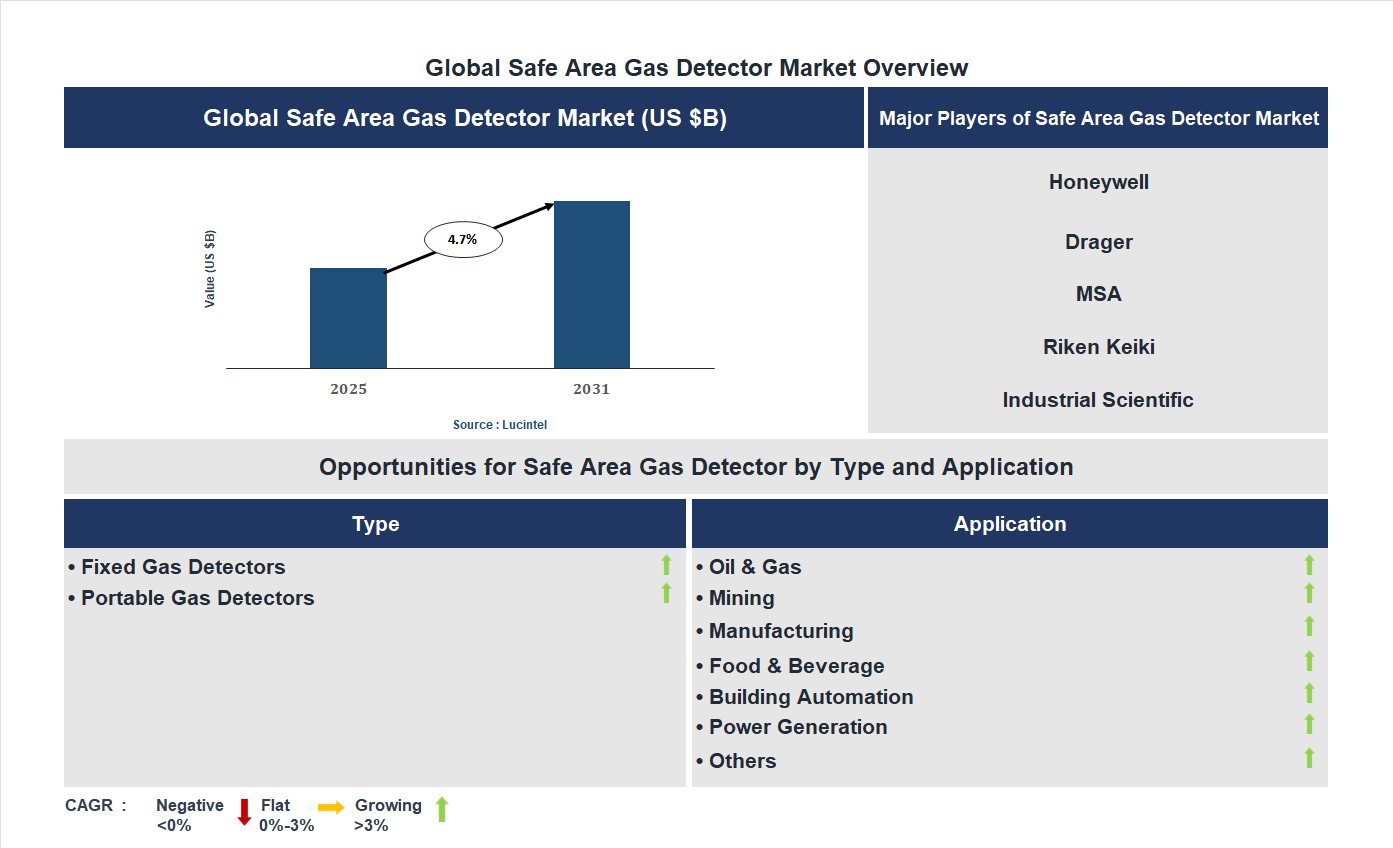Click the 2025 market value bar
This screenshot has width=1393, height=848.
point(348,318)
